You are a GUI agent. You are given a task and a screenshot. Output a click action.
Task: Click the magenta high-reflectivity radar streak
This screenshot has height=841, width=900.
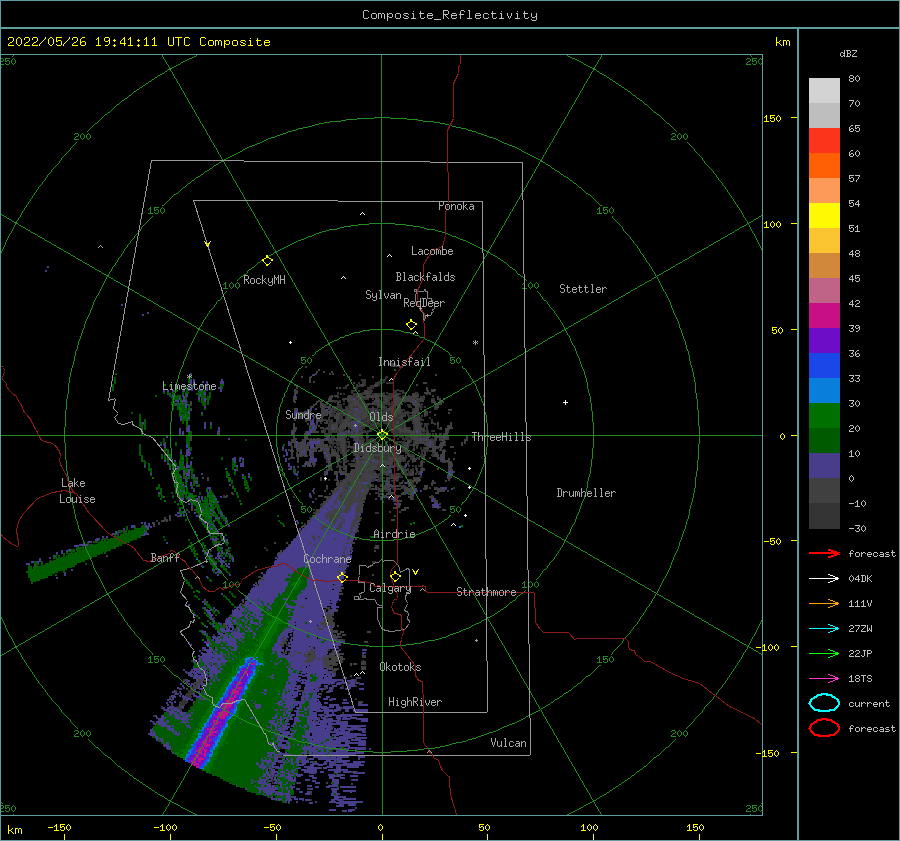225,711
